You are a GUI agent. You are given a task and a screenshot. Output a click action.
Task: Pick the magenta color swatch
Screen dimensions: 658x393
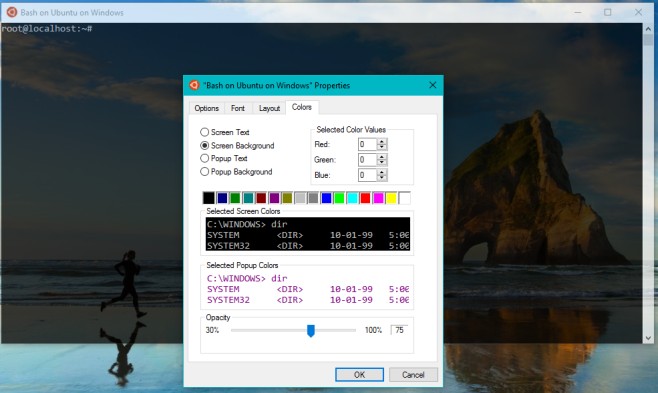[x=378, y=198]
